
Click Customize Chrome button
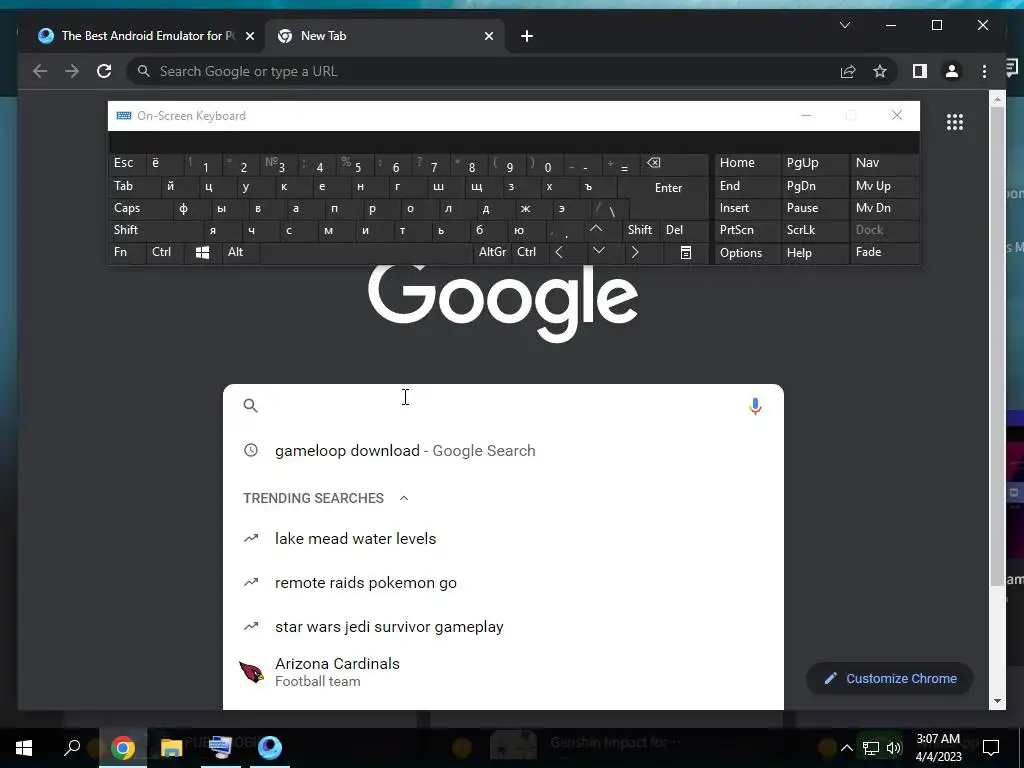889,679
